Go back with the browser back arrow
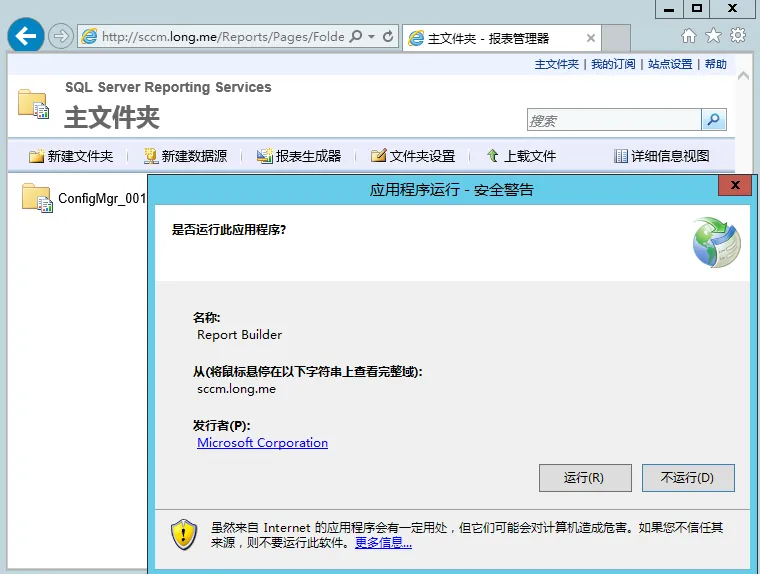 (26, 35)
